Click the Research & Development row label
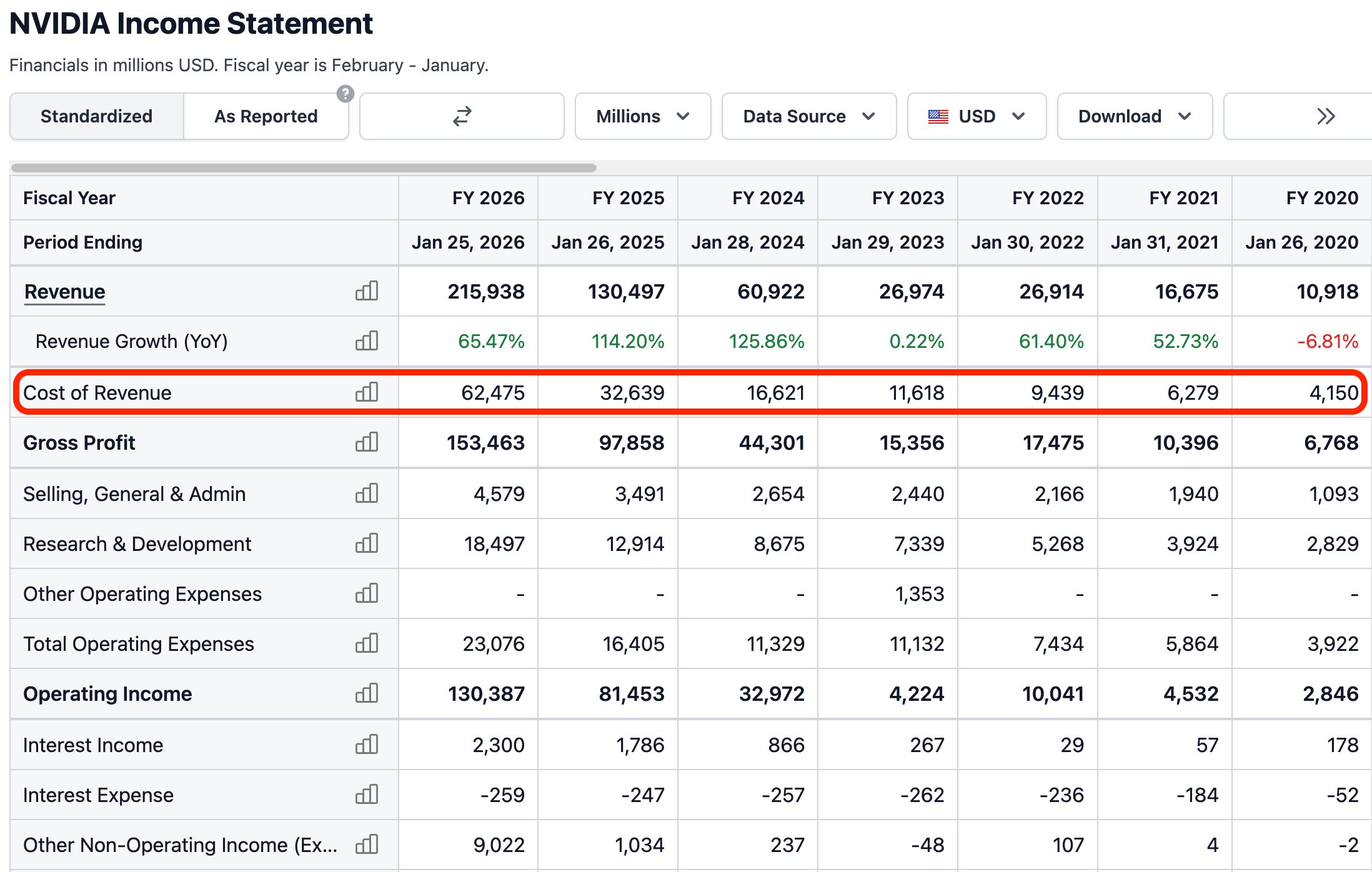 pos(137,544)
